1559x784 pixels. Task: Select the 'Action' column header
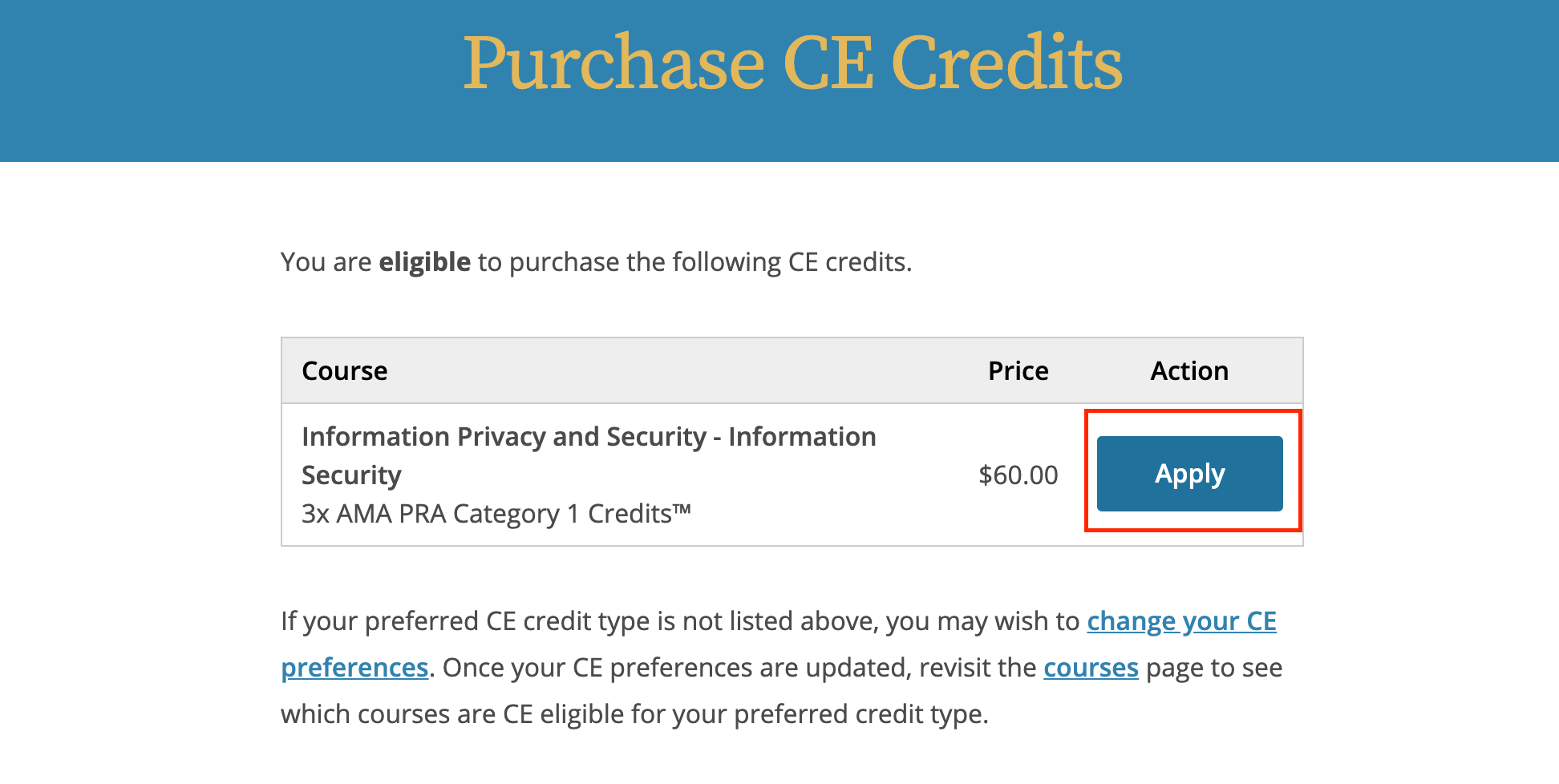coord(1189,371)
